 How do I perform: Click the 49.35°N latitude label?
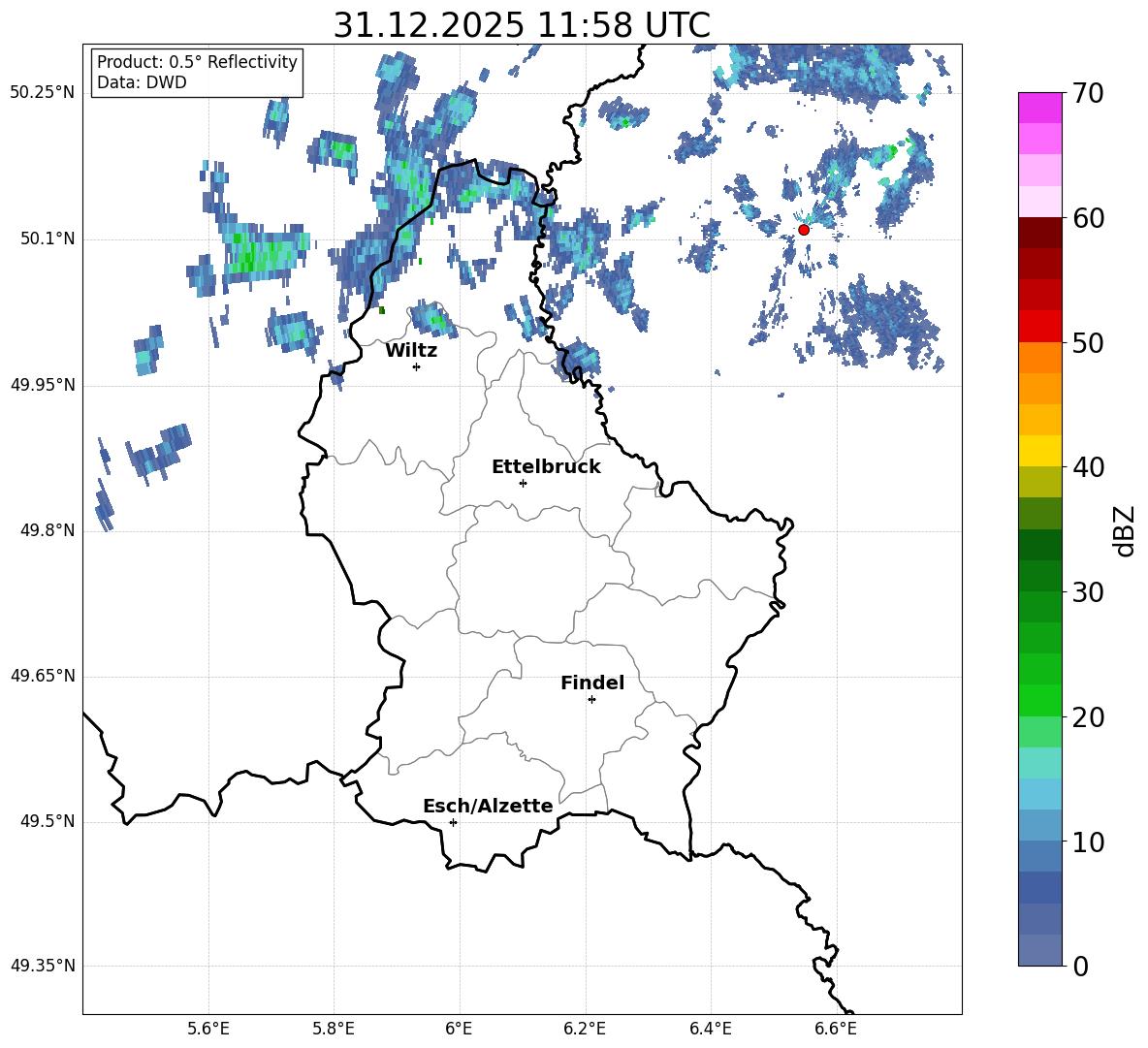click(x=43, y=966)
